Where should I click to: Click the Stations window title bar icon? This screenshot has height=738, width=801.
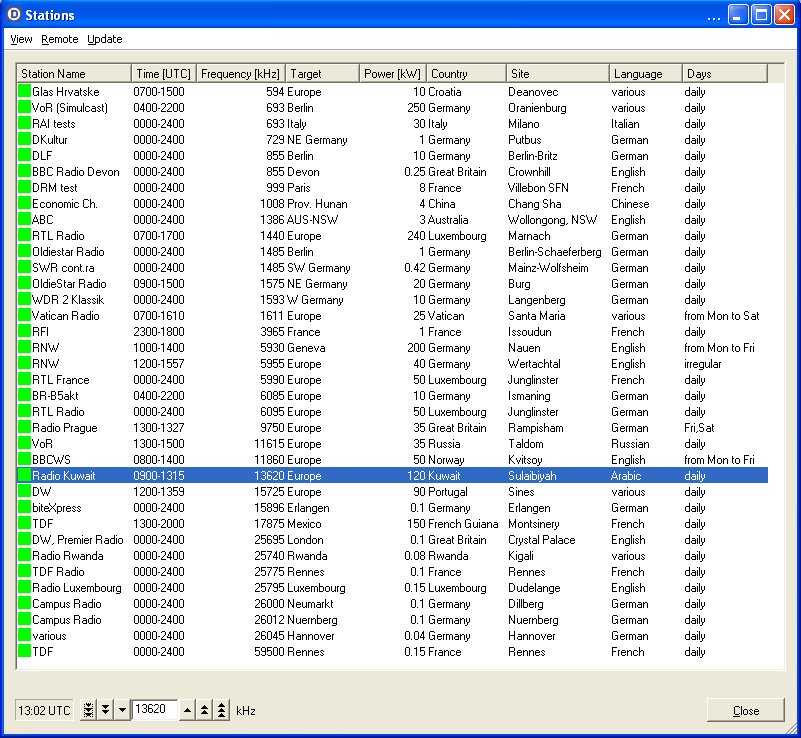pos(13,15)
